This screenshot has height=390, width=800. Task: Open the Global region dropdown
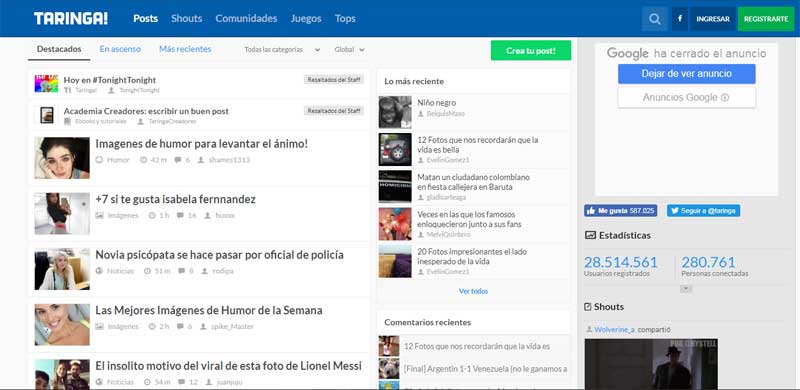click(349, 50)
